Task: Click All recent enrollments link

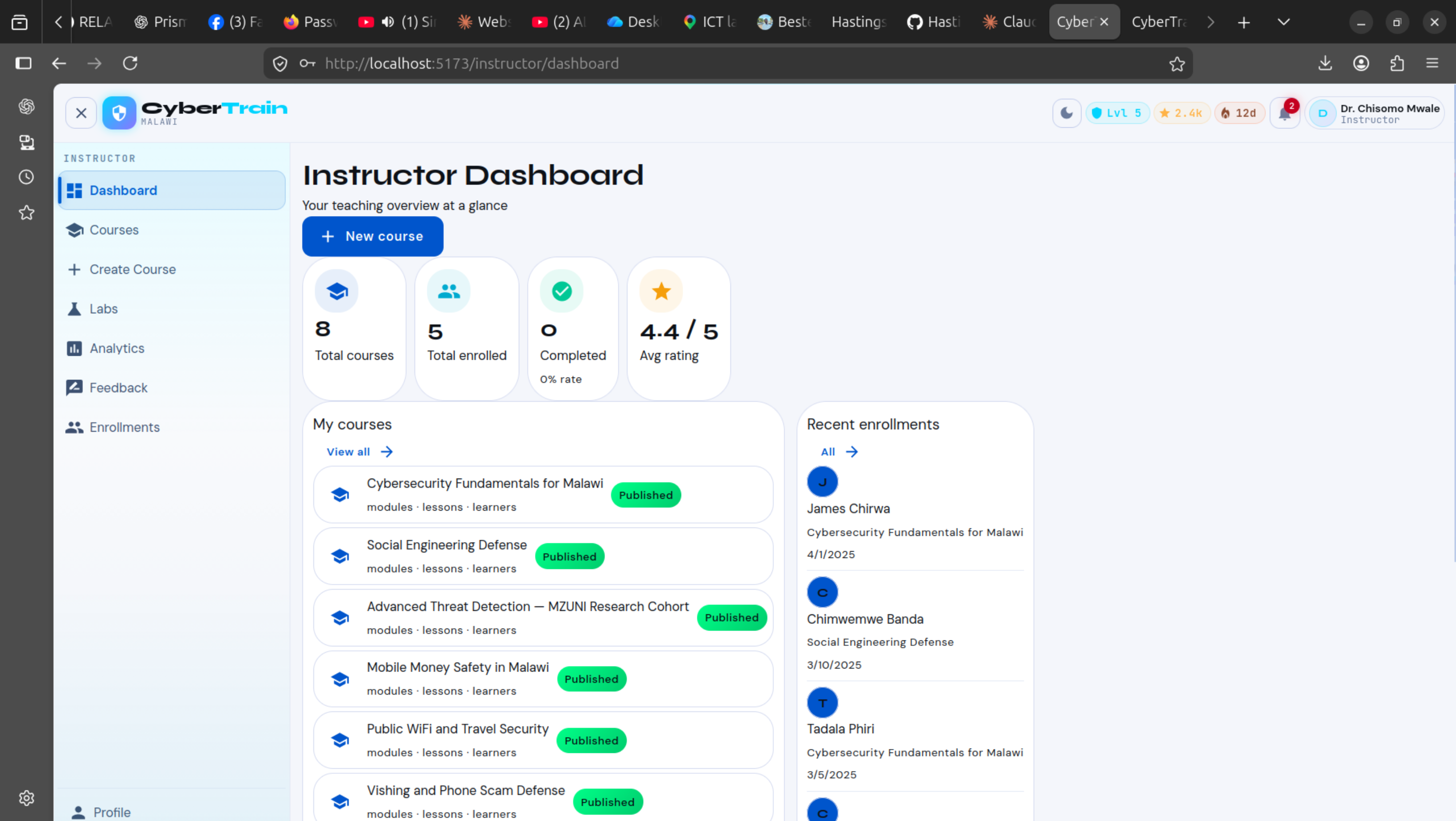Action: coord(840,451)
